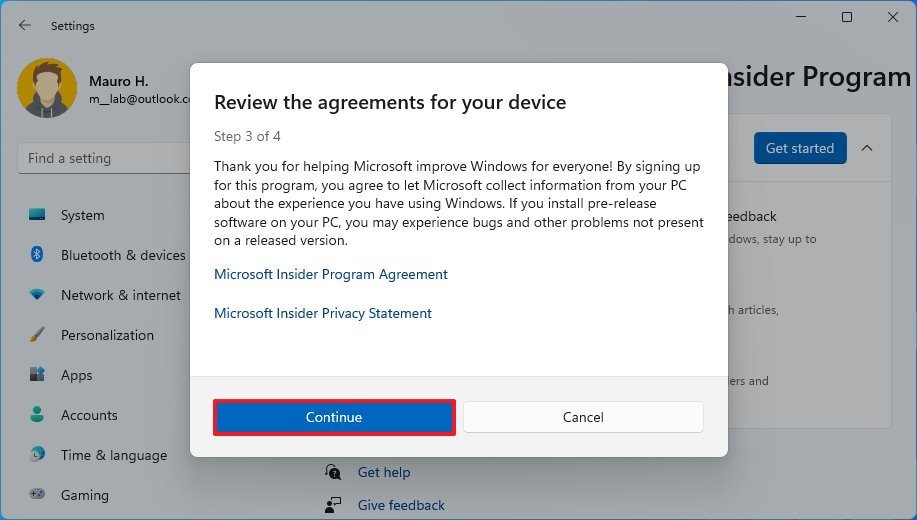Select Network & internet category

tap(120, 295)
